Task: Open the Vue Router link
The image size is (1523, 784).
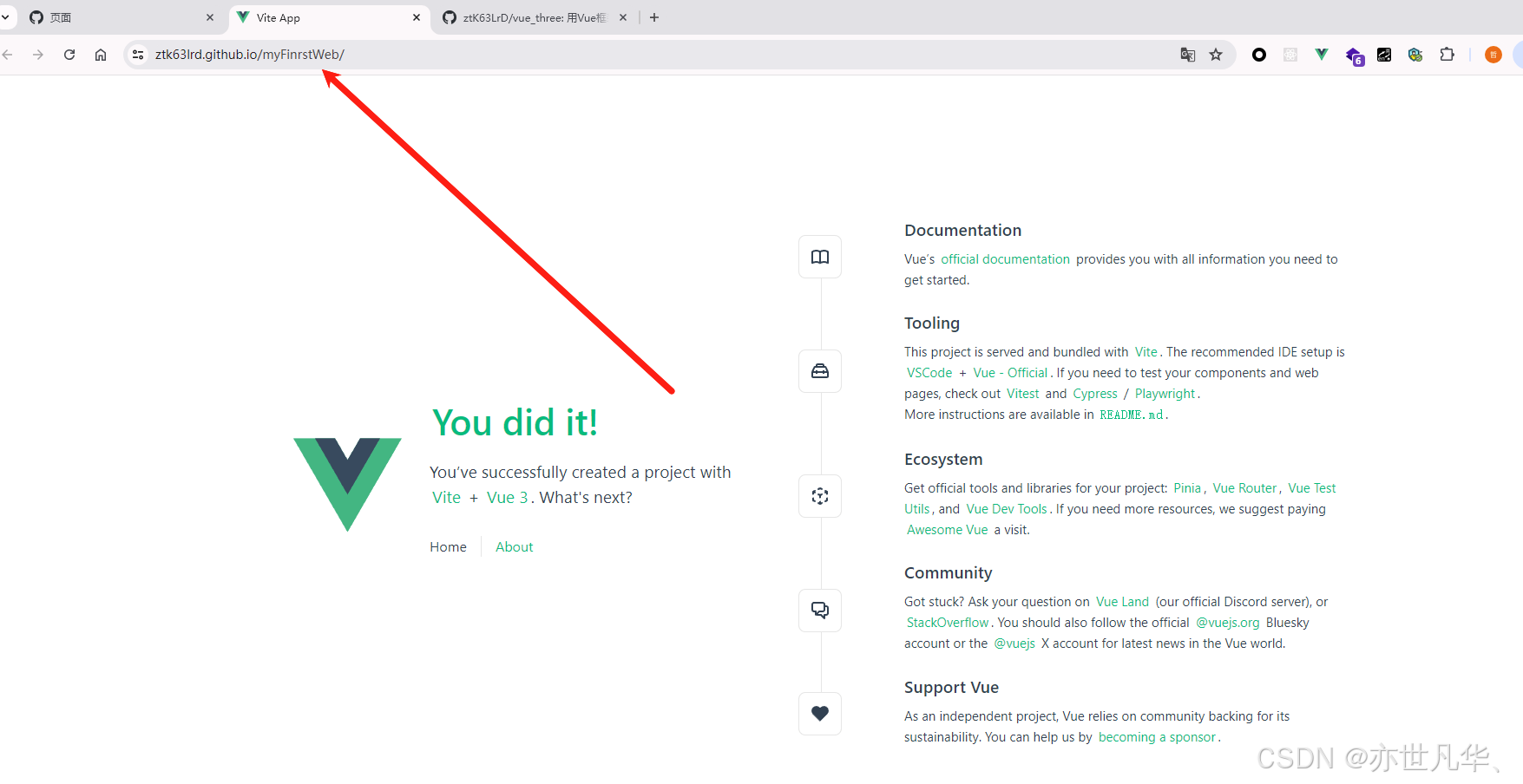Action: pyautogui.click(x=1244, y=488)
